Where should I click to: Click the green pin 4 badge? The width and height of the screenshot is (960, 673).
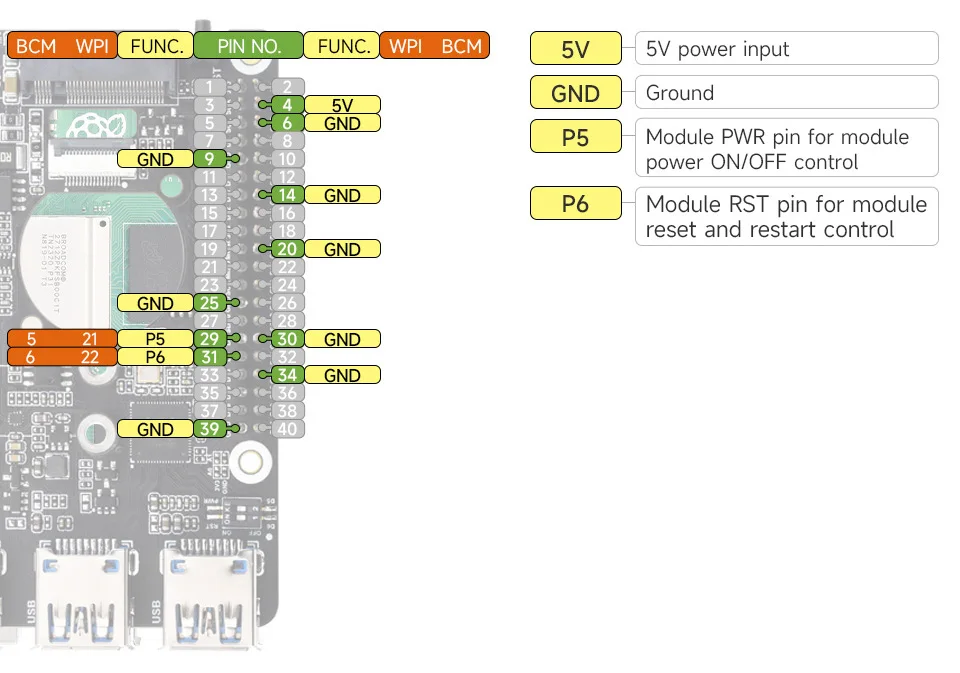pos(287,105)
